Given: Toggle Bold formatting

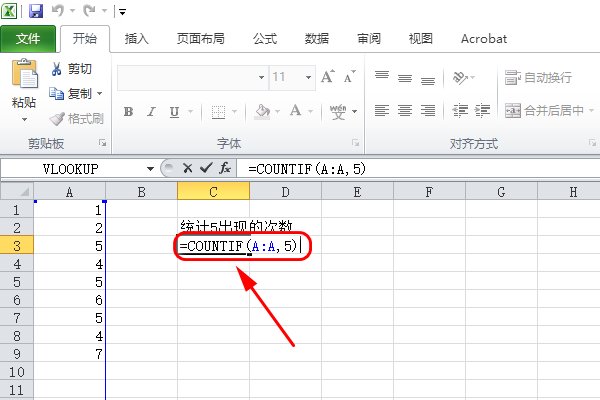Looking at the screenshot, I should point(129,112).
